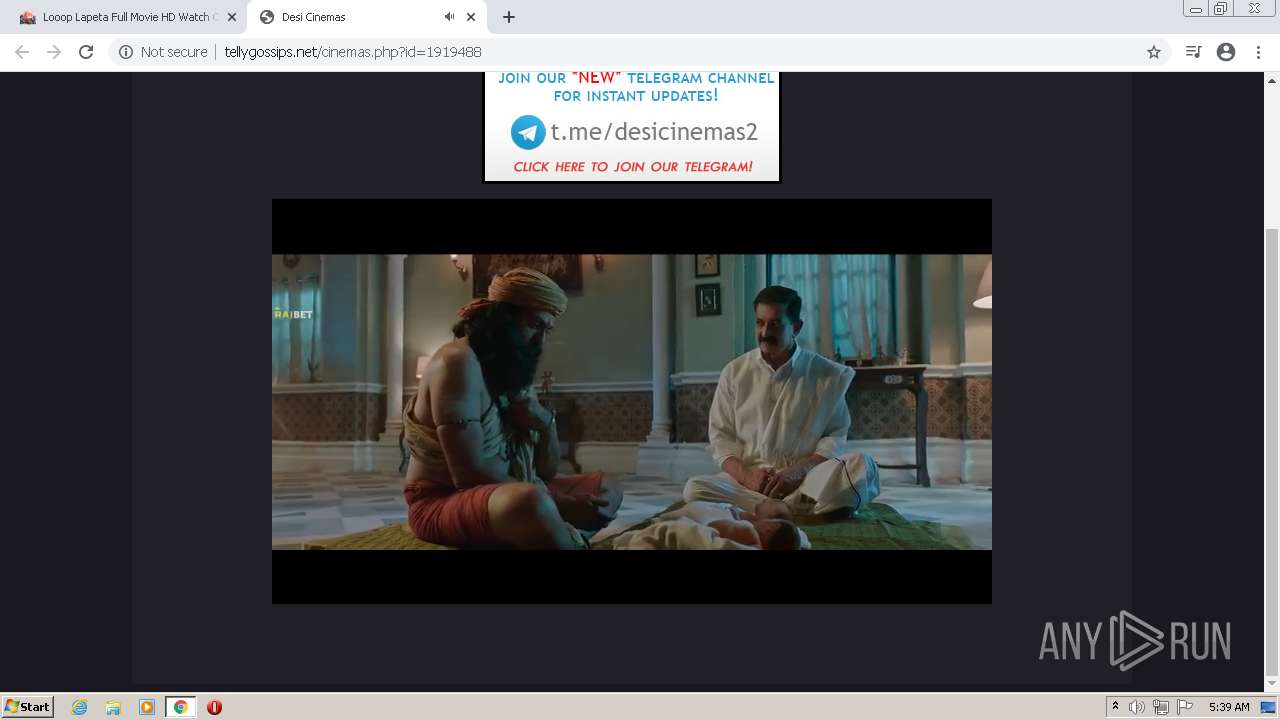Close the Looop Lapeta tab
This screenshot has width=1280, height=720.
(231, 17)
